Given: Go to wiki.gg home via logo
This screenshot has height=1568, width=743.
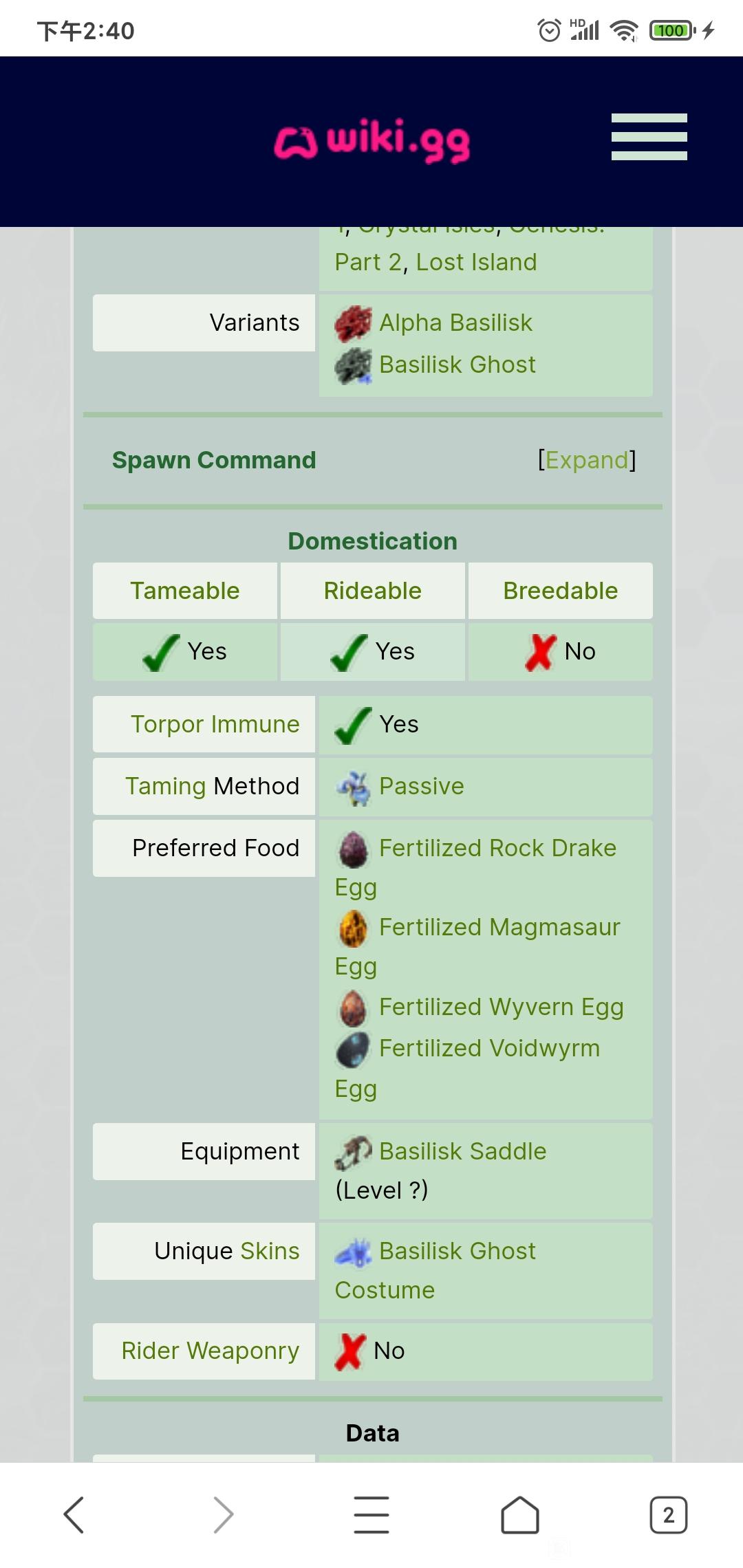Looking at the screenshot, I should pos(372,140).
